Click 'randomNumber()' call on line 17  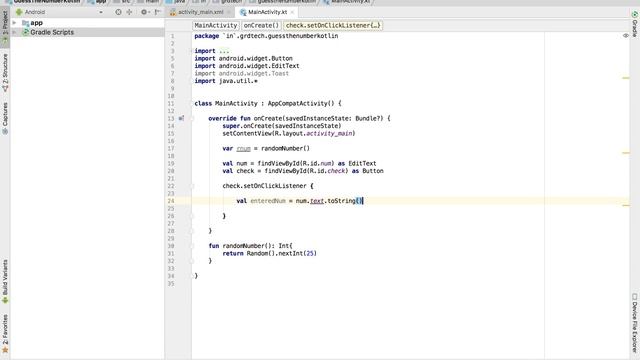(x=285, y=149)
